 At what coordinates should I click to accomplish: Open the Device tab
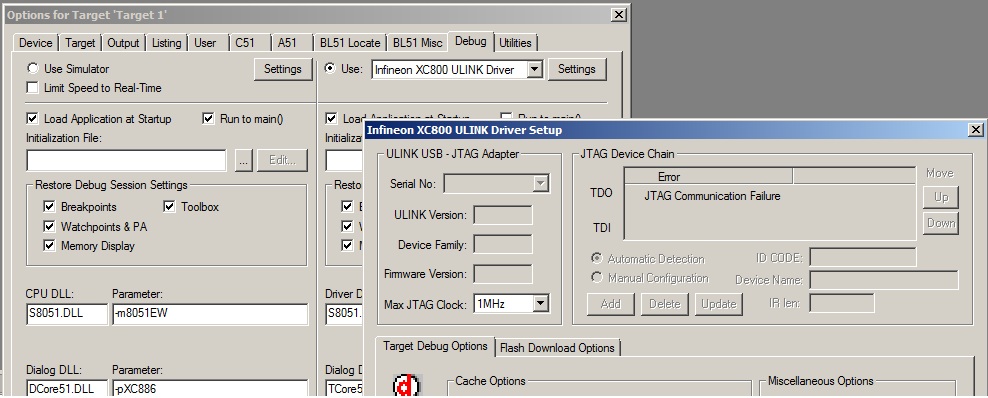35,43
